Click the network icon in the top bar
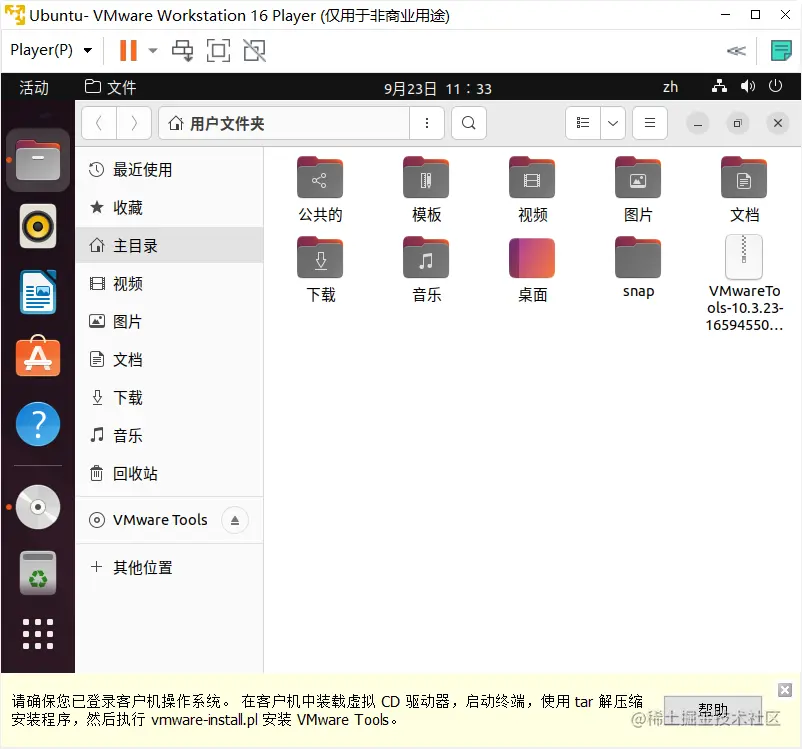Screen dimensions: 802x749 point(719,87)
